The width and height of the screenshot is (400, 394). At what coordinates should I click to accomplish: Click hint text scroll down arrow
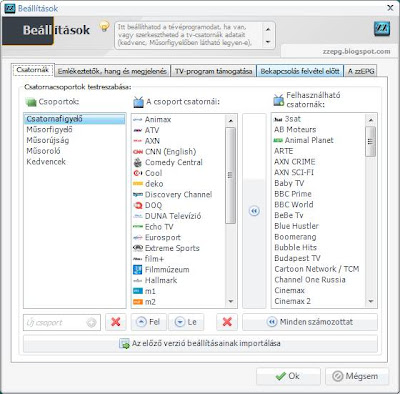(268, 42)
